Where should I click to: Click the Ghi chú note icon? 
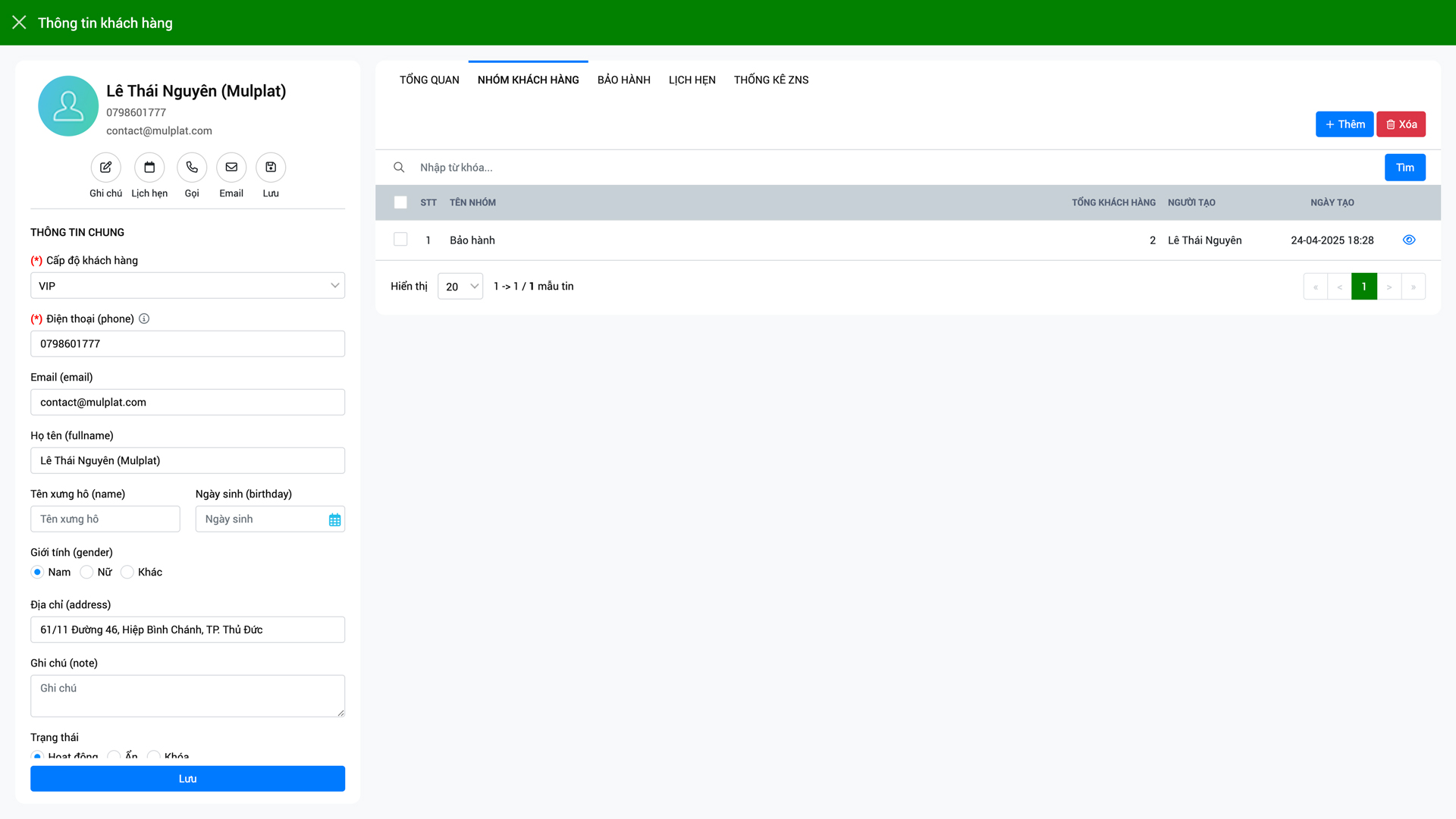pos(105,168)
